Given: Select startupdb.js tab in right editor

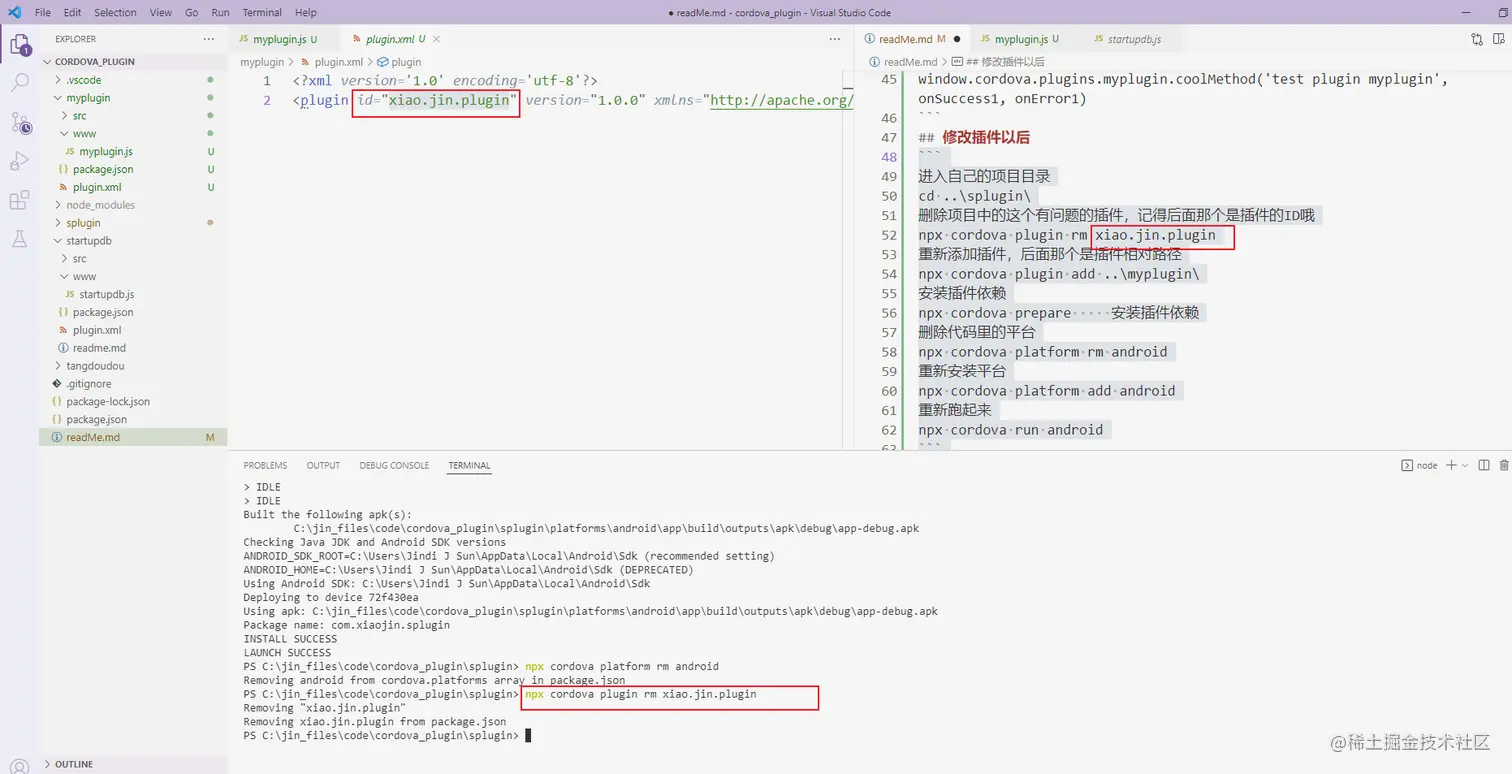Looking at the screenshot, I should pyautogui.click(x=1133, y=39).
